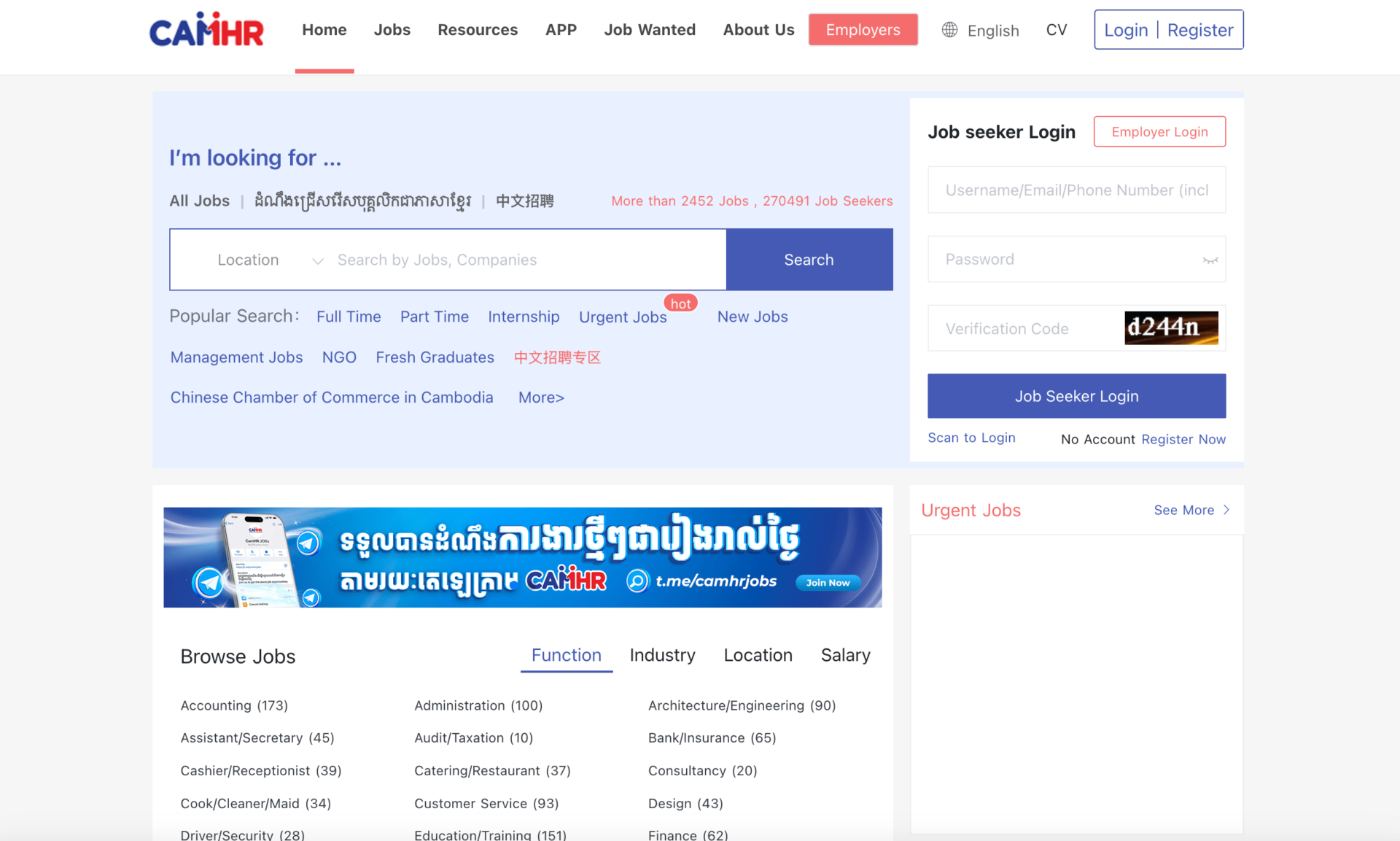Open the Jobs menu item

click(x=392, y=30)
